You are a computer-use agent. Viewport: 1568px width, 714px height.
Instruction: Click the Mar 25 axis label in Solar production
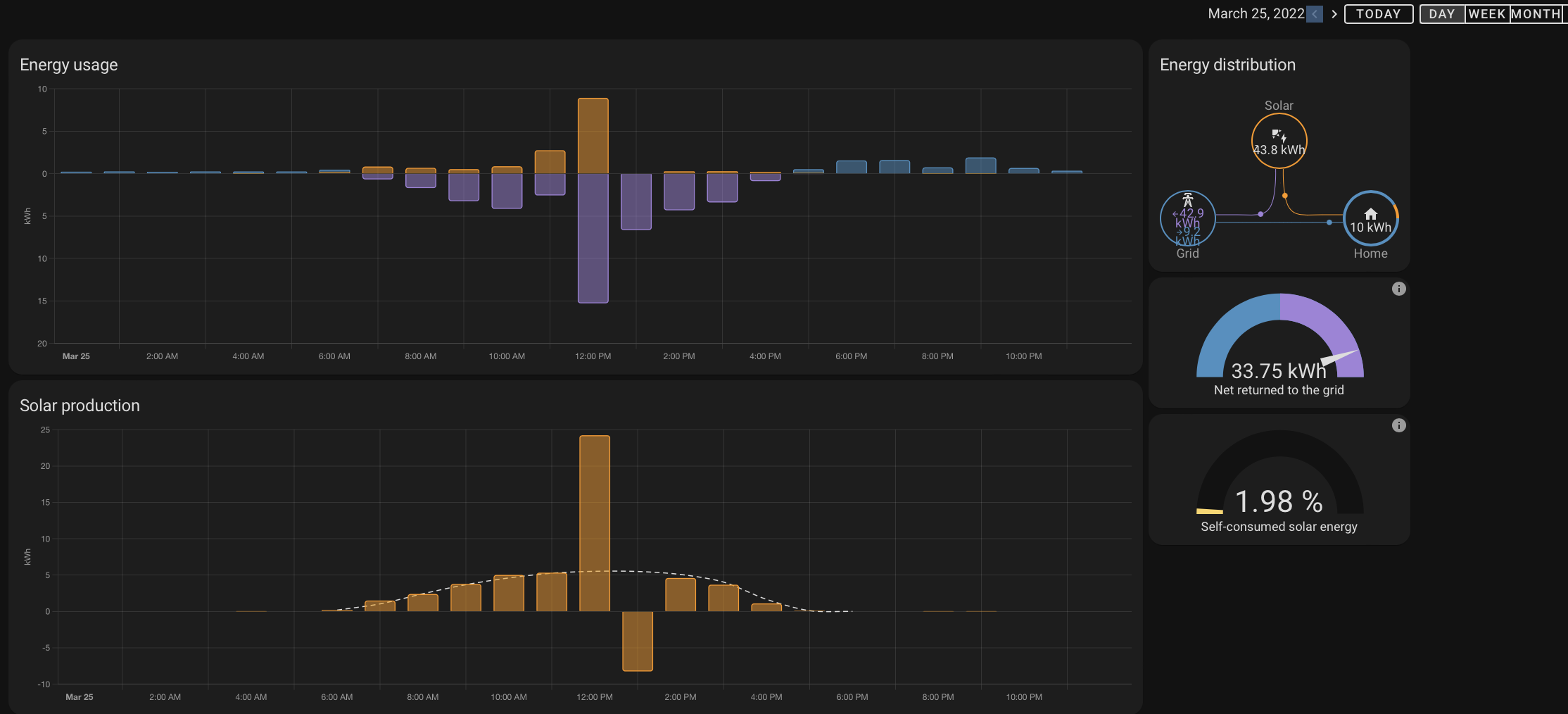pos(79,697)
